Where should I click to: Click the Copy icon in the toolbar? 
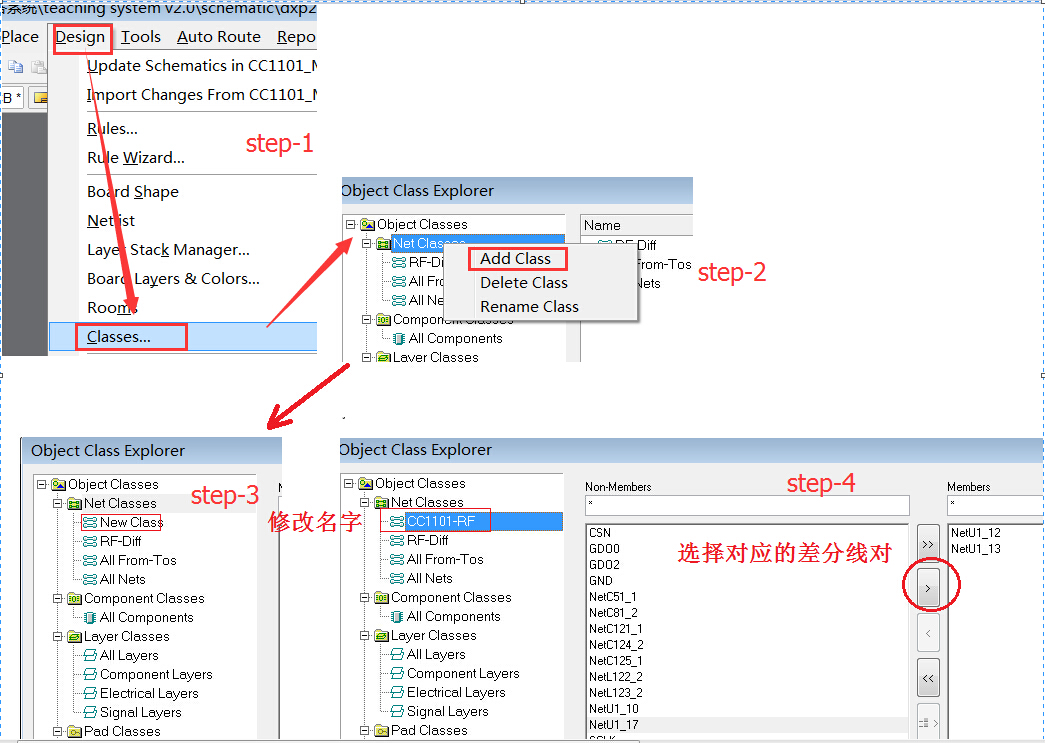click(x=16, y=67)
